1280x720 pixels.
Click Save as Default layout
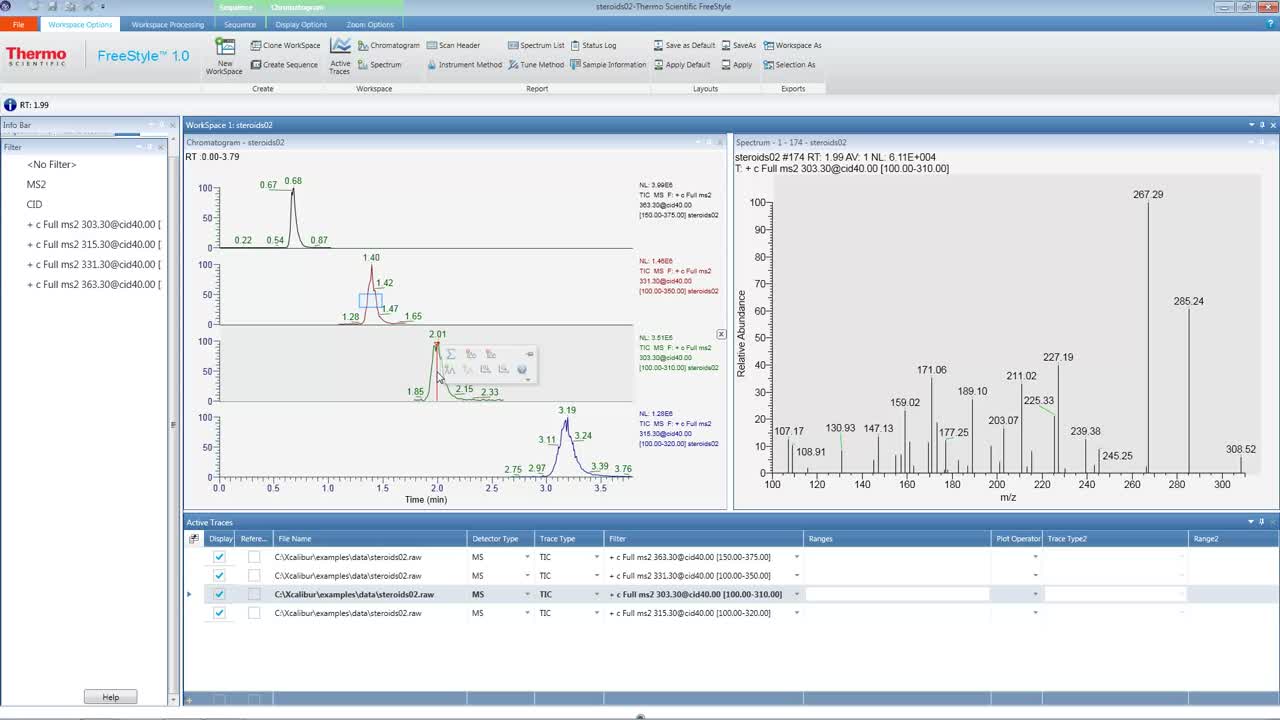click(x=684, y=45)
